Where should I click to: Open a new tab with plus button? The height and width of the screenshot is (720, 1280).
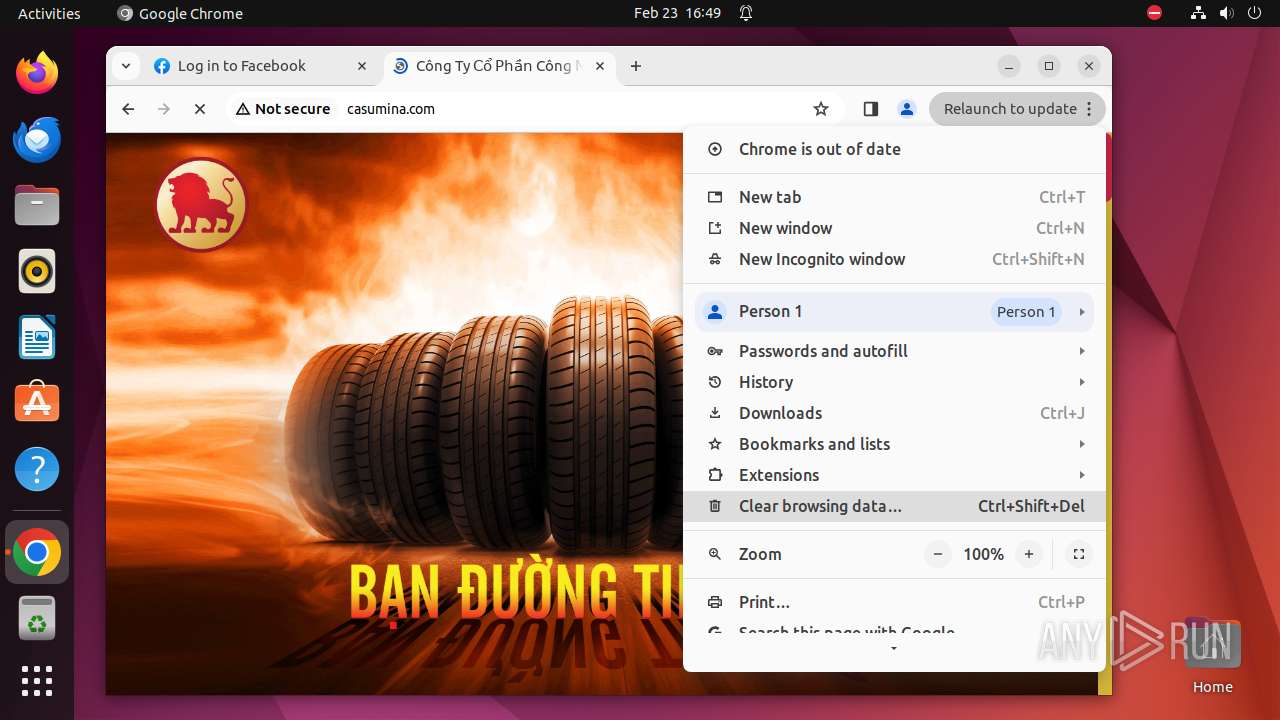click(x=636, y=66)
